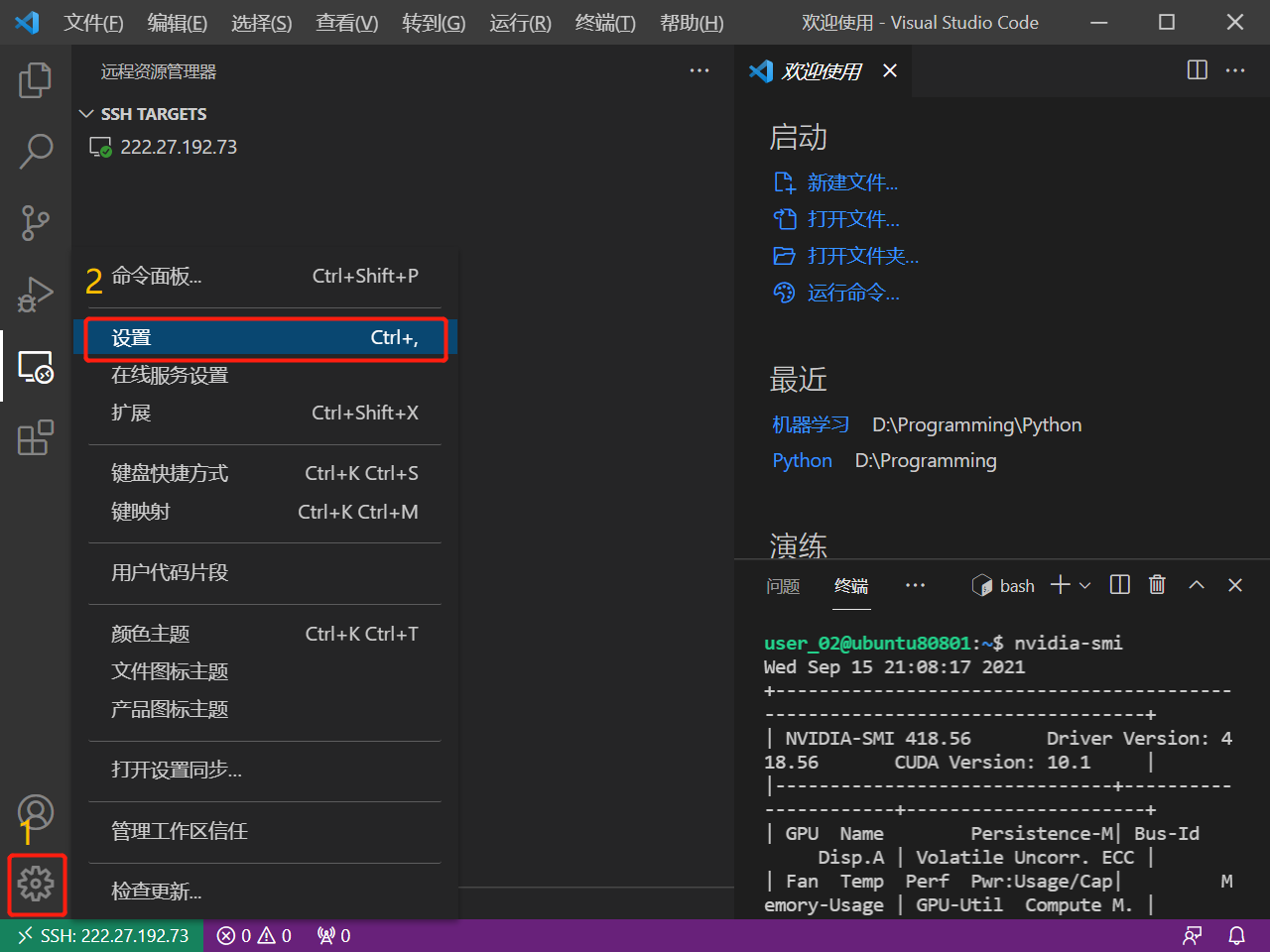Open the Extensions icon
Screen dimensions: 1270x952
36,437
